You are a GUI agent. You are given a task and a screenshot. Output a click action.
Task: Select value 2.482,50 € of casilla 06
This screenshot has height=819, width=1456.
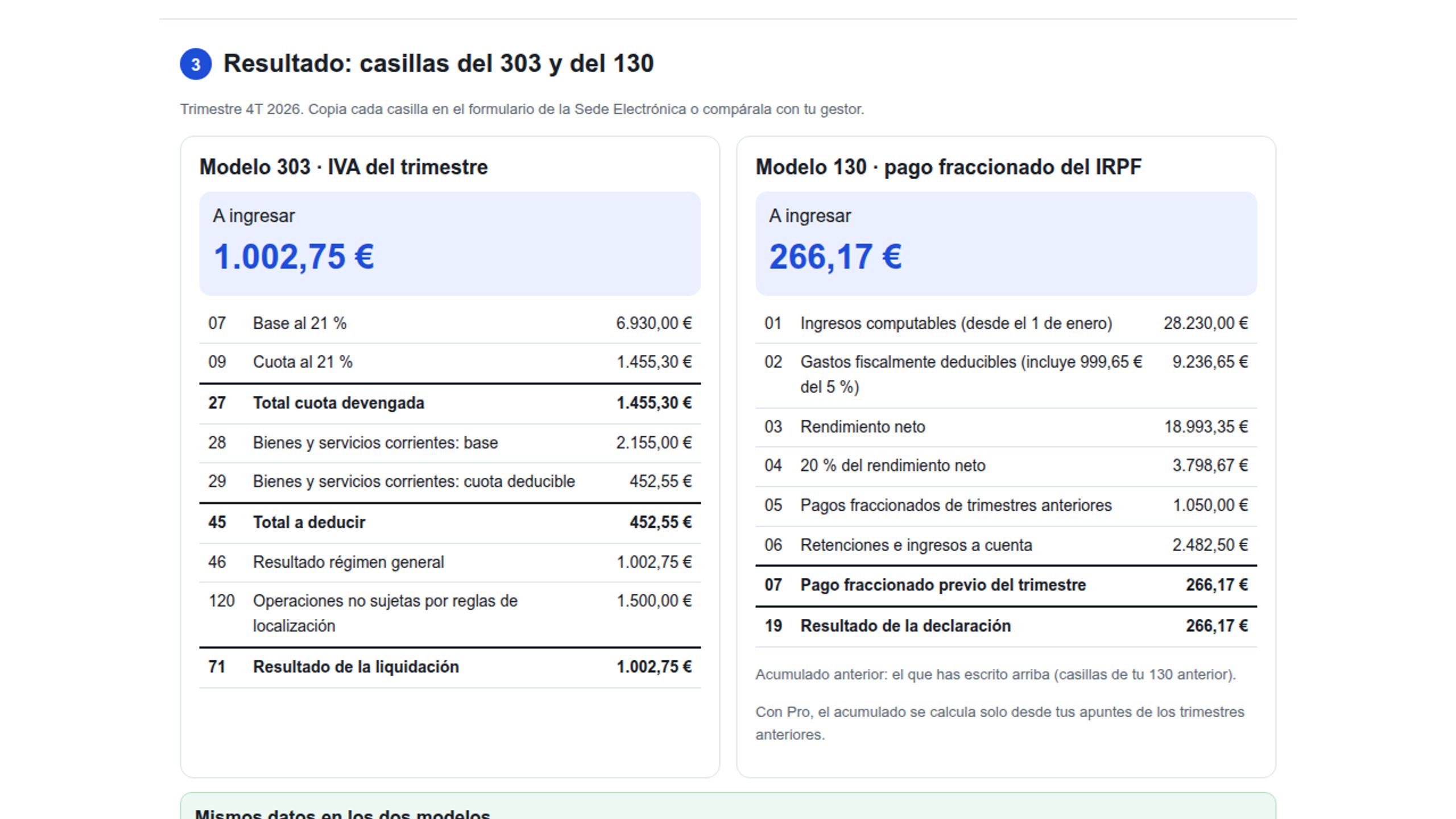tap(1210, 545)
